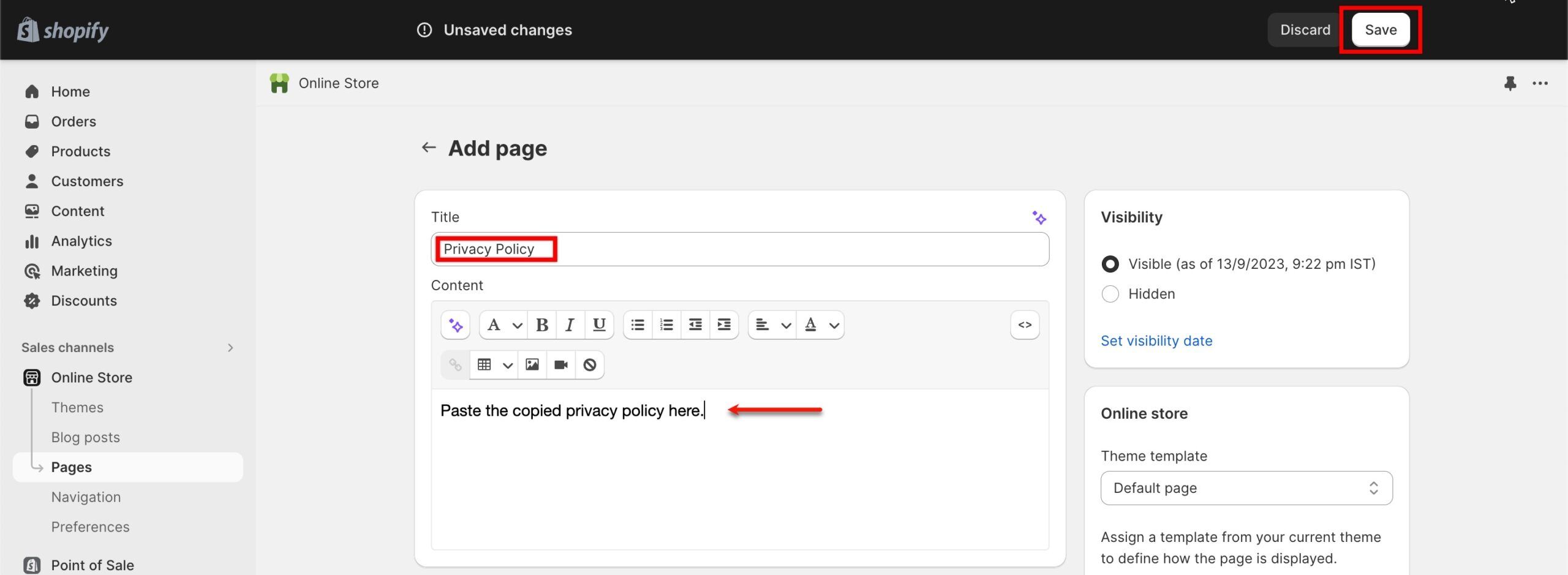Click the outdent button
The width and height of the screenshot is (1568, 575).
695,325
